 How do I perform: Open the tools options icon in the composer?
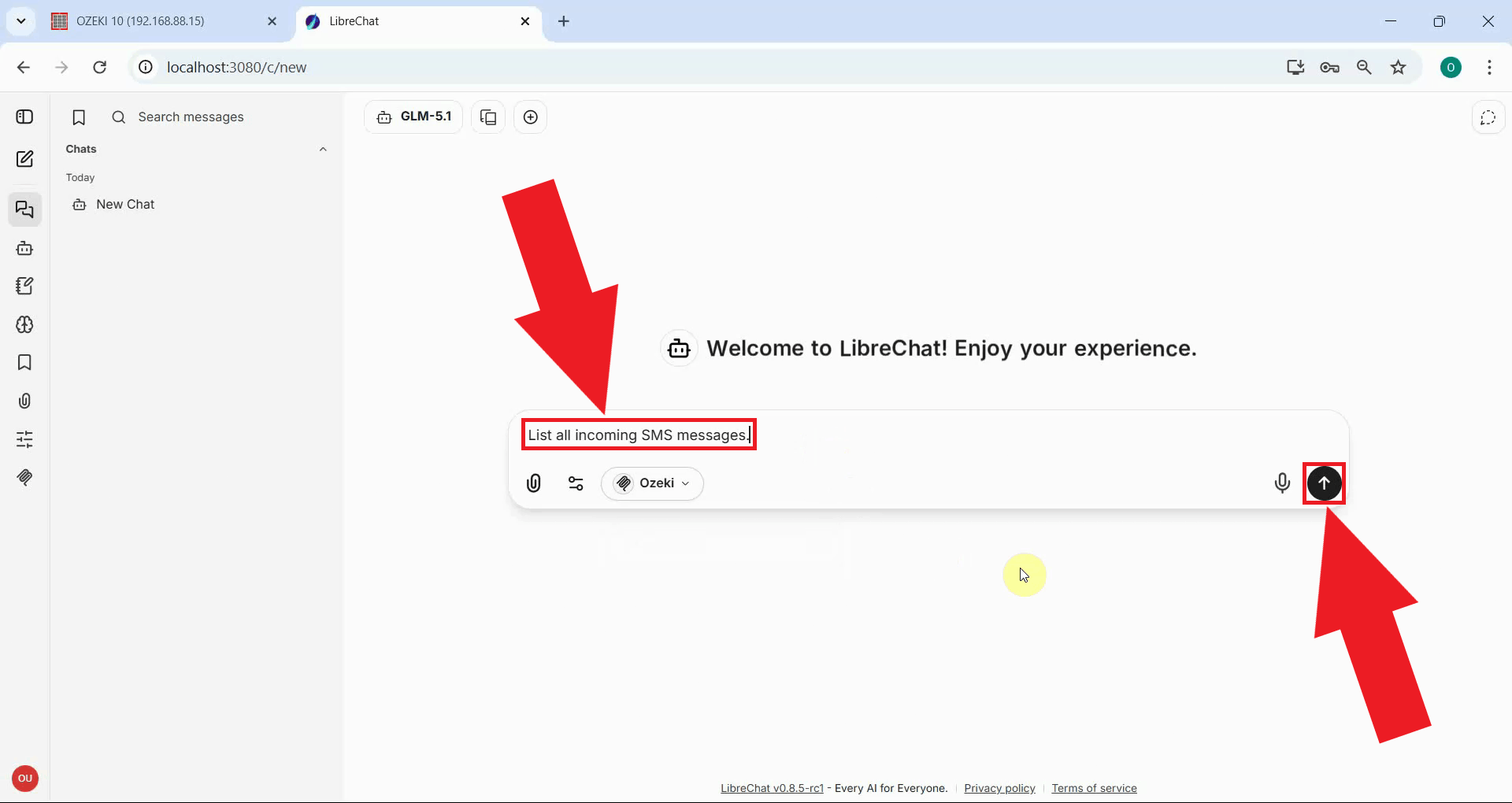(x=576, y=483)
